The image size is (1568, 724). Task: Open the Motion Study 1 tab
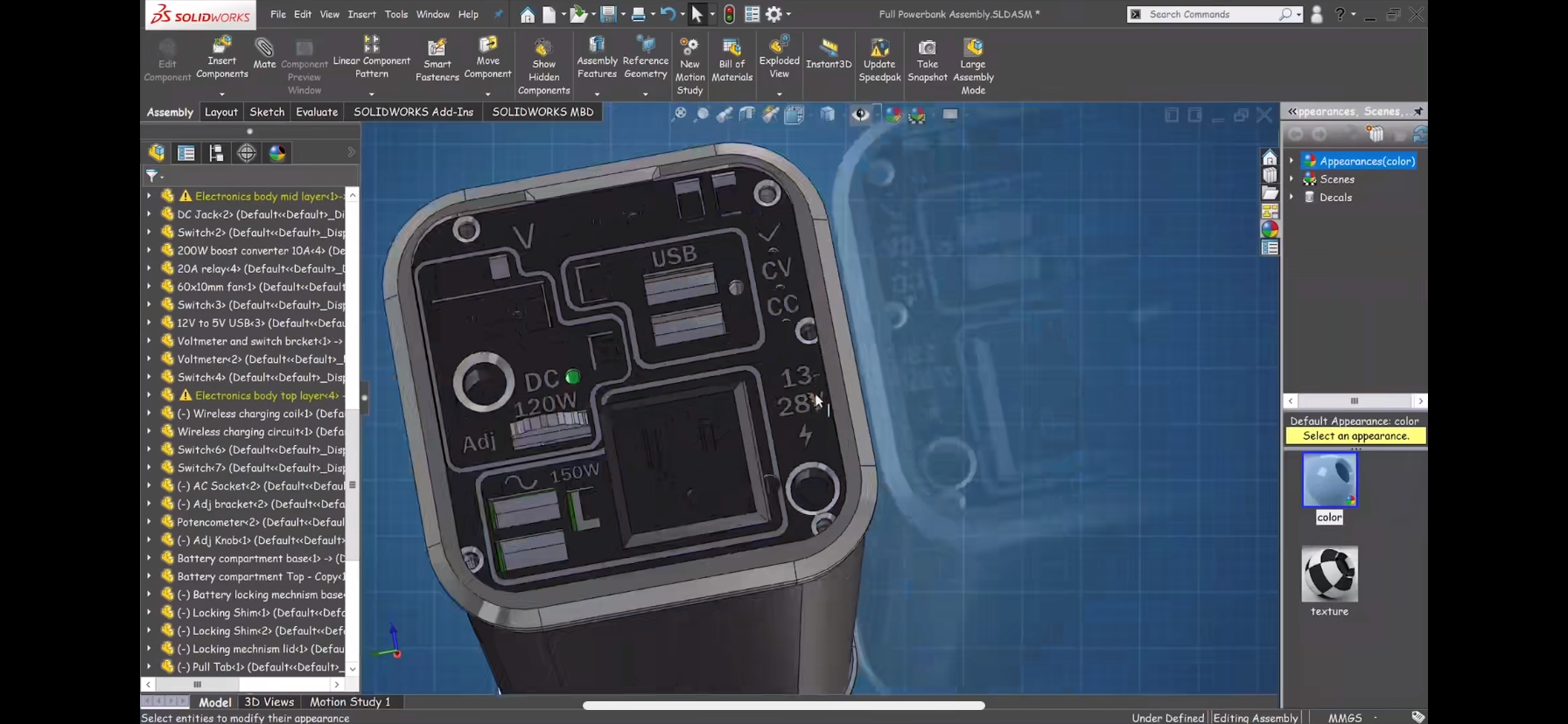coord(350,701)
